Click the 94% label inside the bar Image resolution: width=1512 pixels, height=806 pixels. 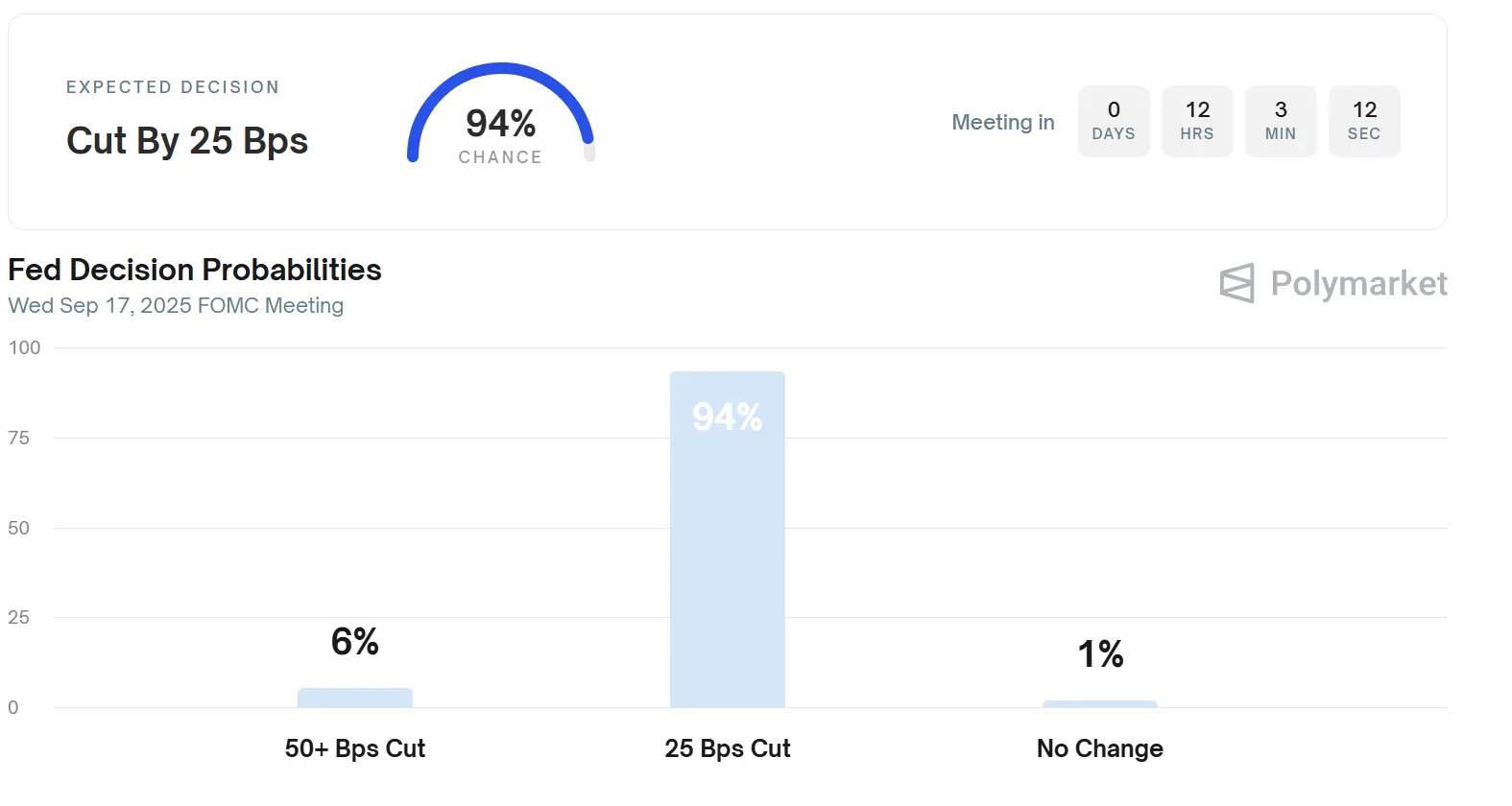click(x=727, y=417)
